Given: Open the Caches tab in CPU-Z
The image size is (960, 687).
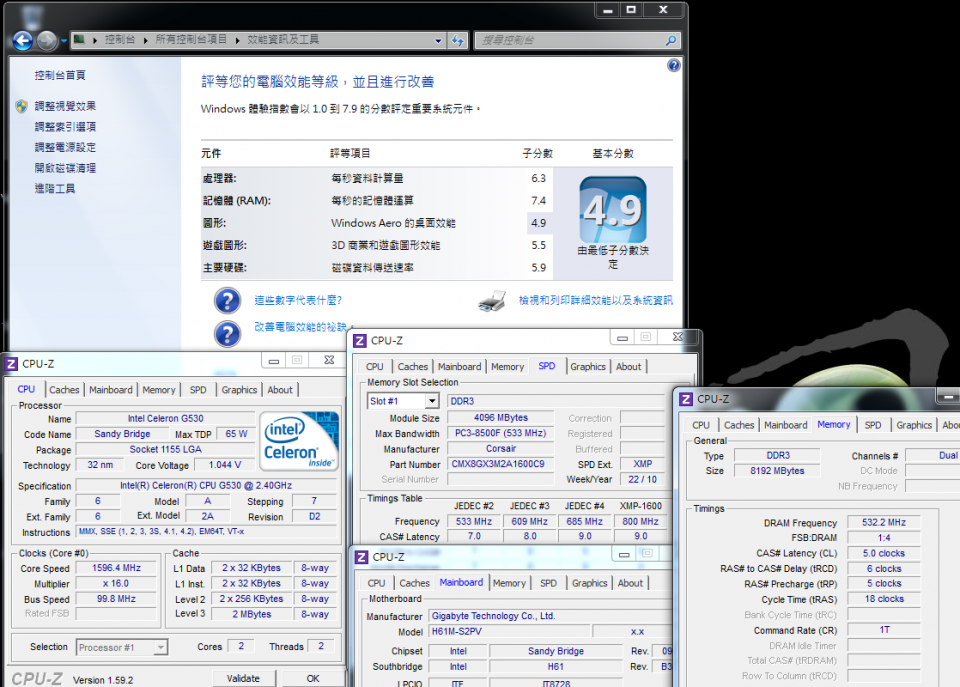Looking at the screenshot, I should point(64,389).
